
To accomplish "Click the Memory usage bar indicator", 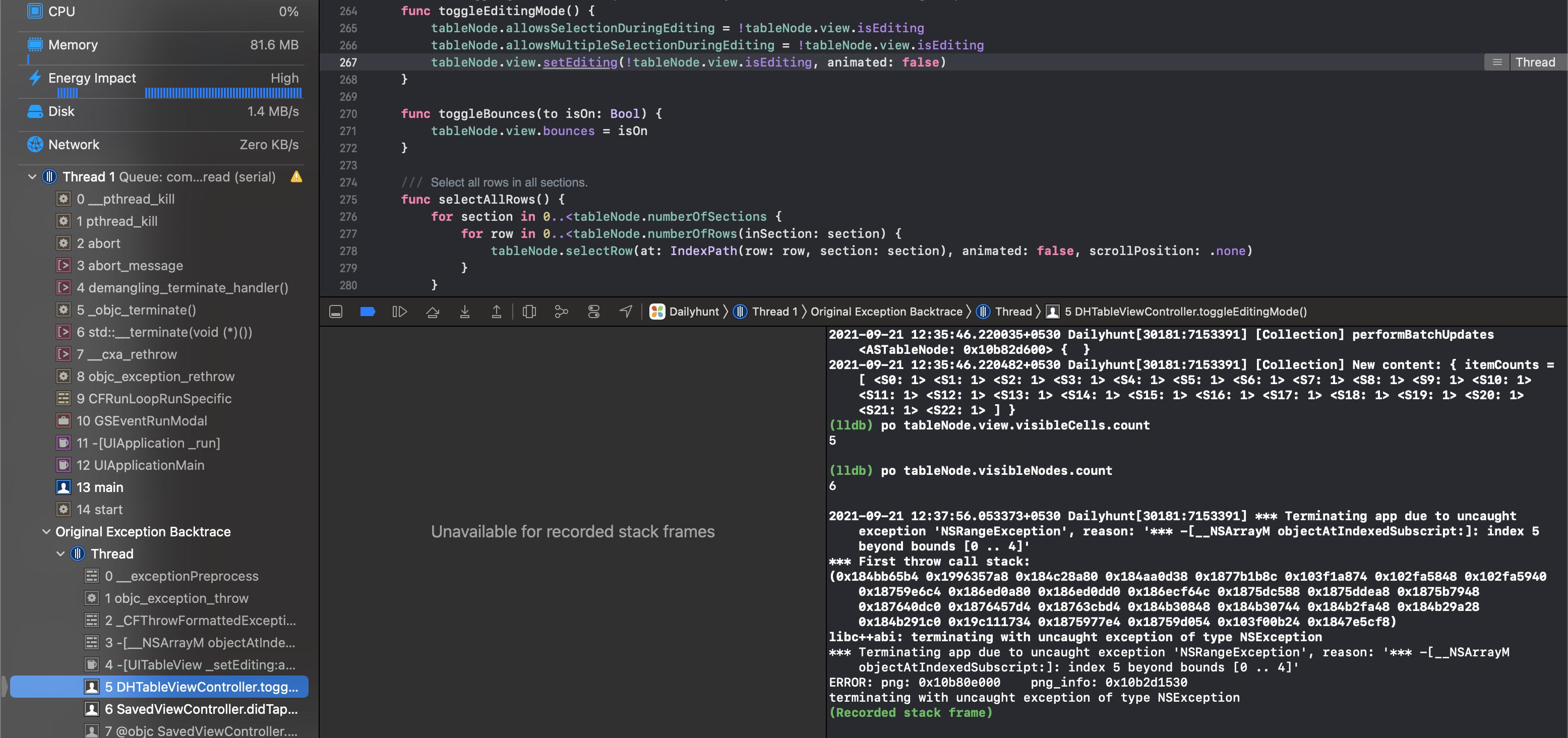I will coord(28,59).
